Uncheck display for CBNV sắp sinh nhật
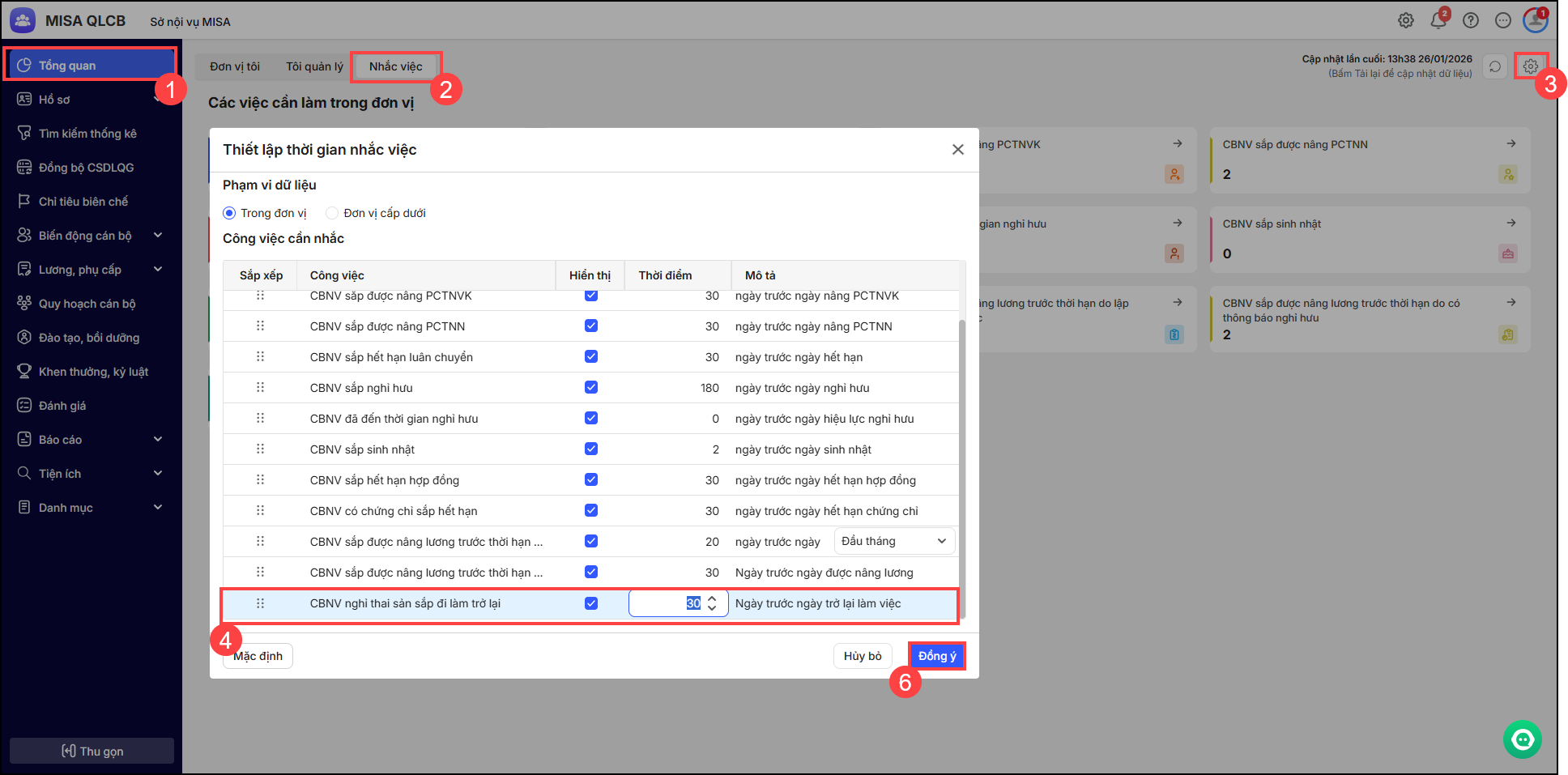The image size is (1568, 775). pos(591,449)
